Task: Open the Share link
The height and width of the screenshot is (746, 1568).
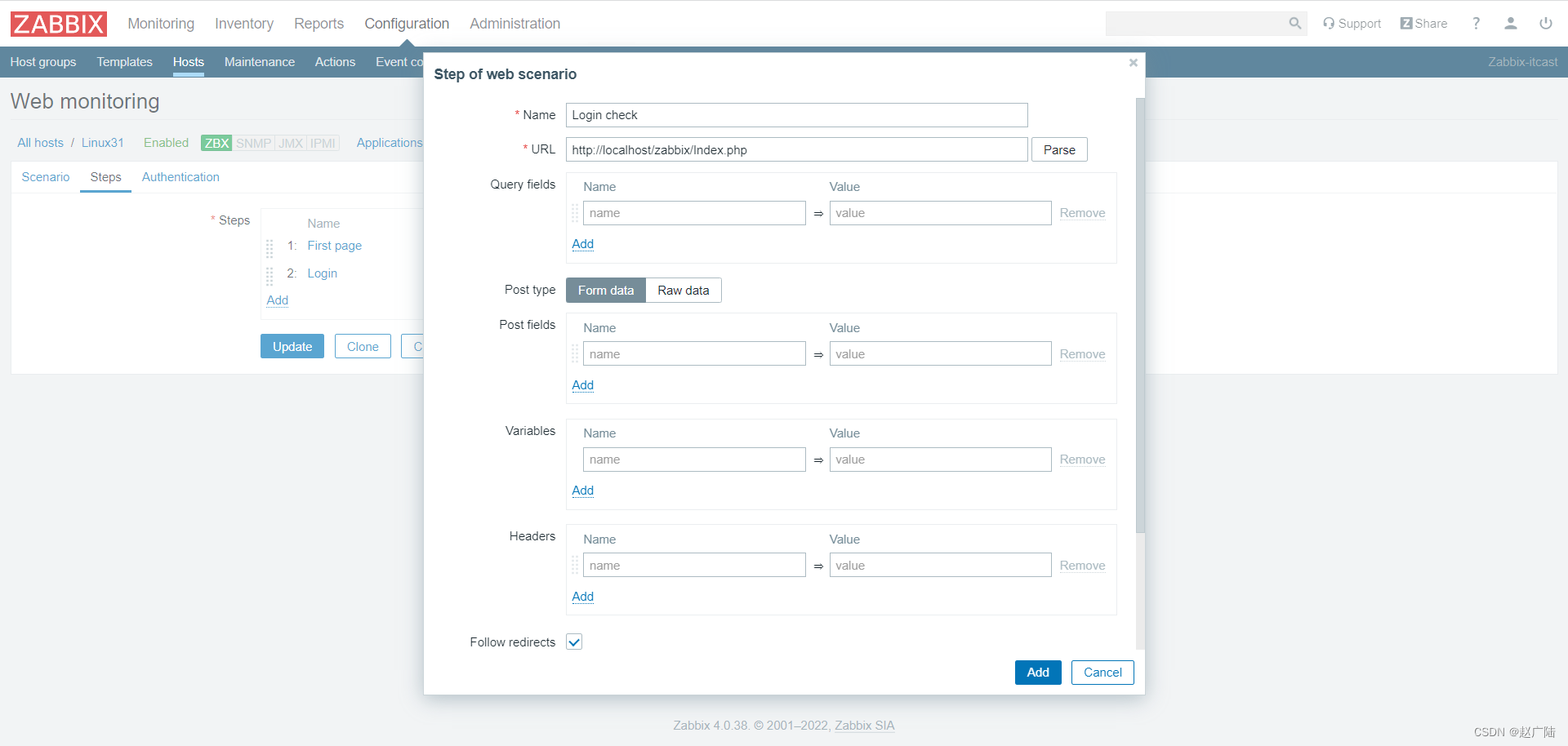Action: 1423,24
